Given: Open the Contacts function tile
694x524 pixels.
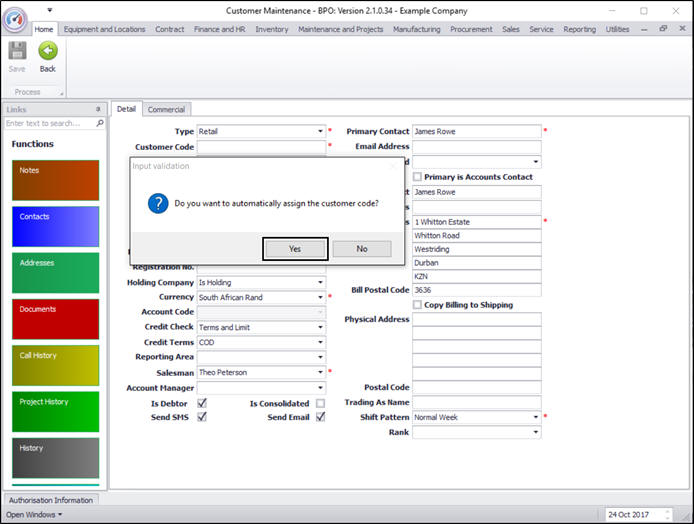Looking at the screenshot, I should [x=55, y=226].
